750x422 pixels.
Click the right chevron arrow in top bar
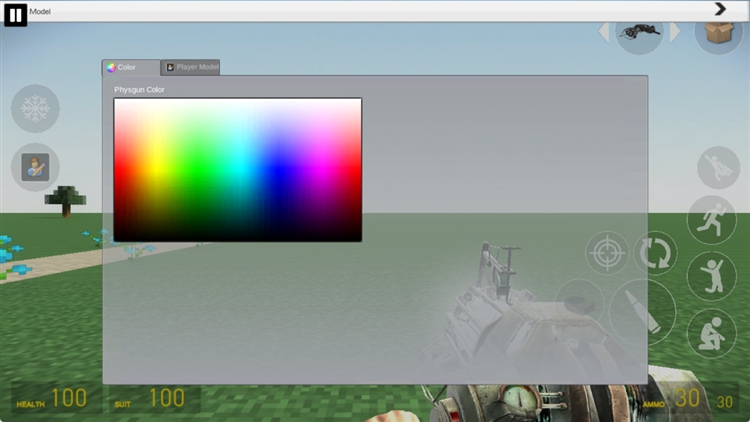[x=720, y=9]
